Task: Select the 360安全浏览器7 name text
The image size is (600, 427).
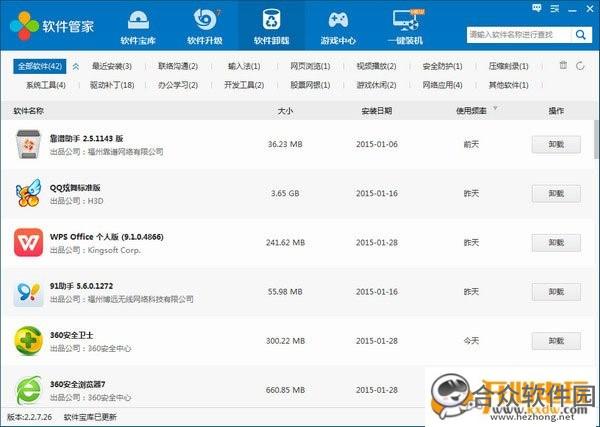Action: point(77,384)
